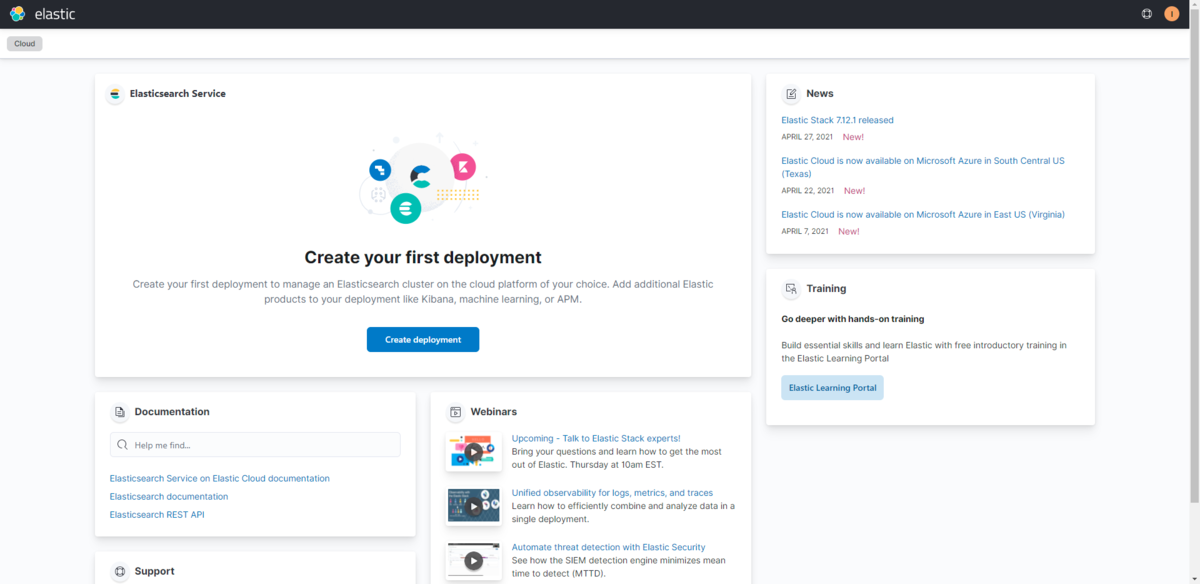This screenshot has width=1200, height=584.
Task: Open the Elastic Learning Portal button
Action: pyautogui.click(x=832, y=388)
